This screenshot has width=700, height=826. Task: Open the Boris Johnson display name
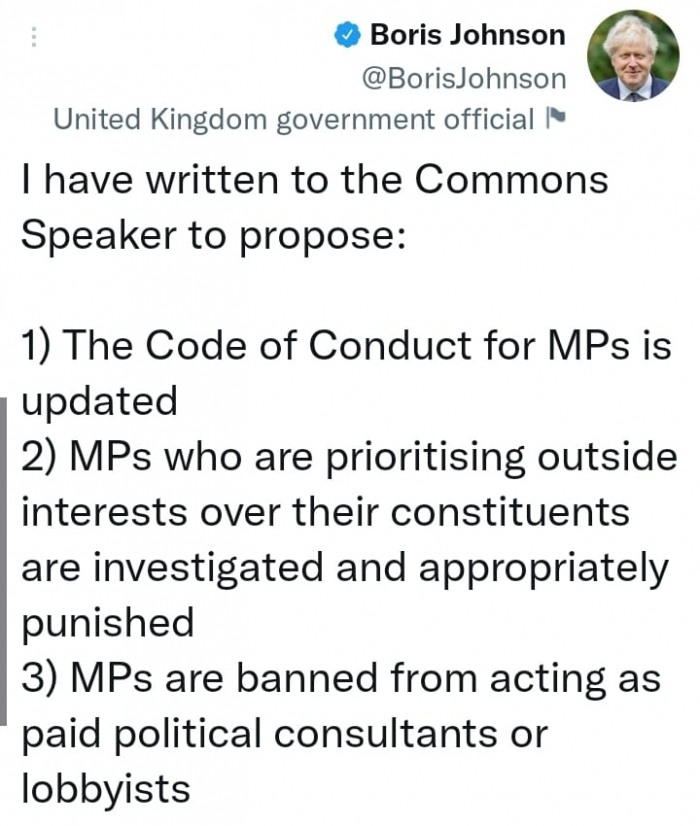pos(467,35)
